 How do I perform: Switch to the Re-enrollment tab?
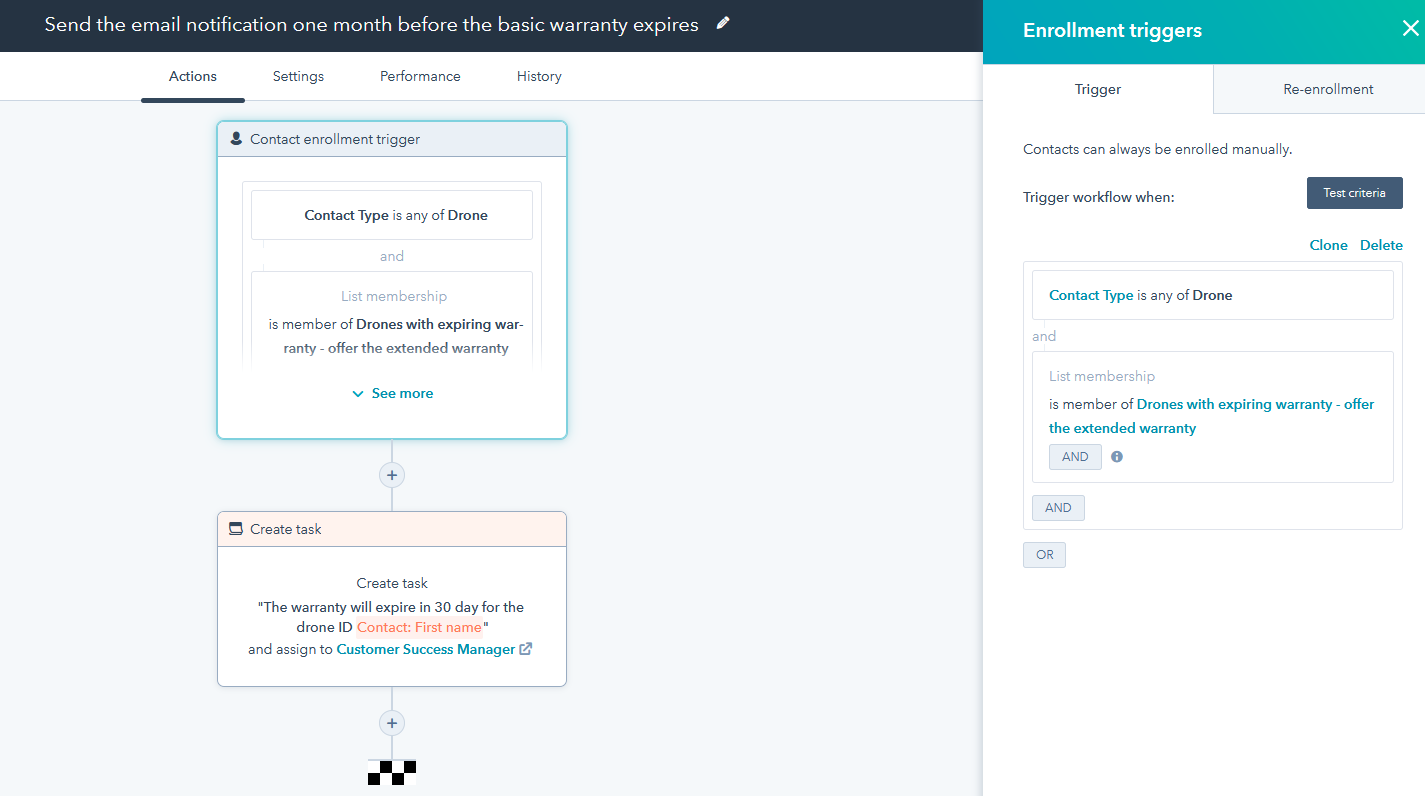[1328, 89]
